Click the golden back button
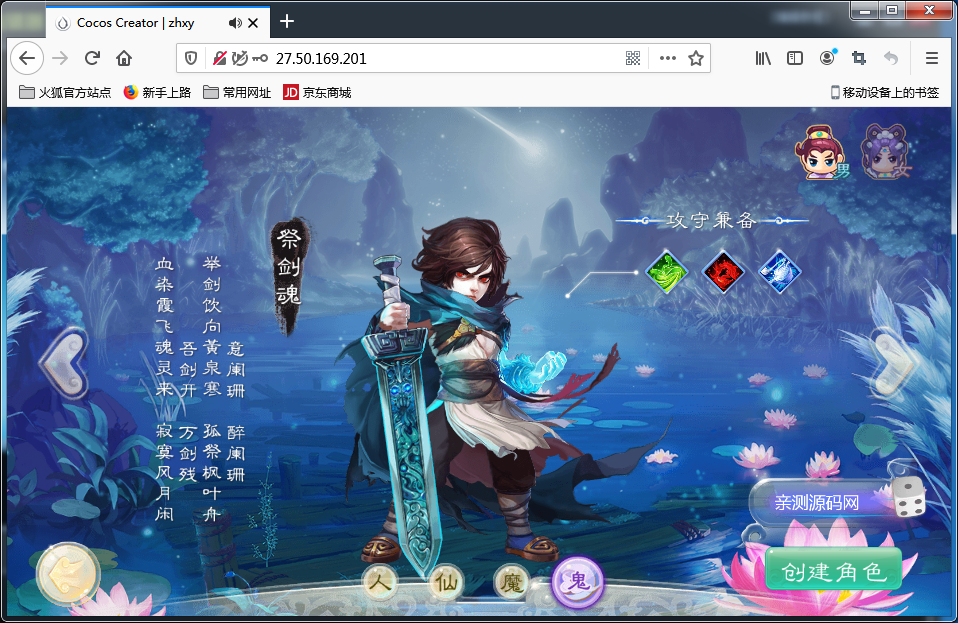The width and height of the screenshot is (958, 623). 68,574
